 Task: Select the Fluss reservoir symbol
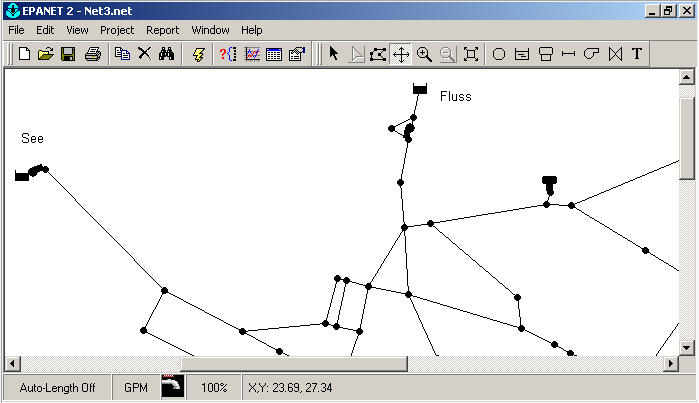point(419,89)
